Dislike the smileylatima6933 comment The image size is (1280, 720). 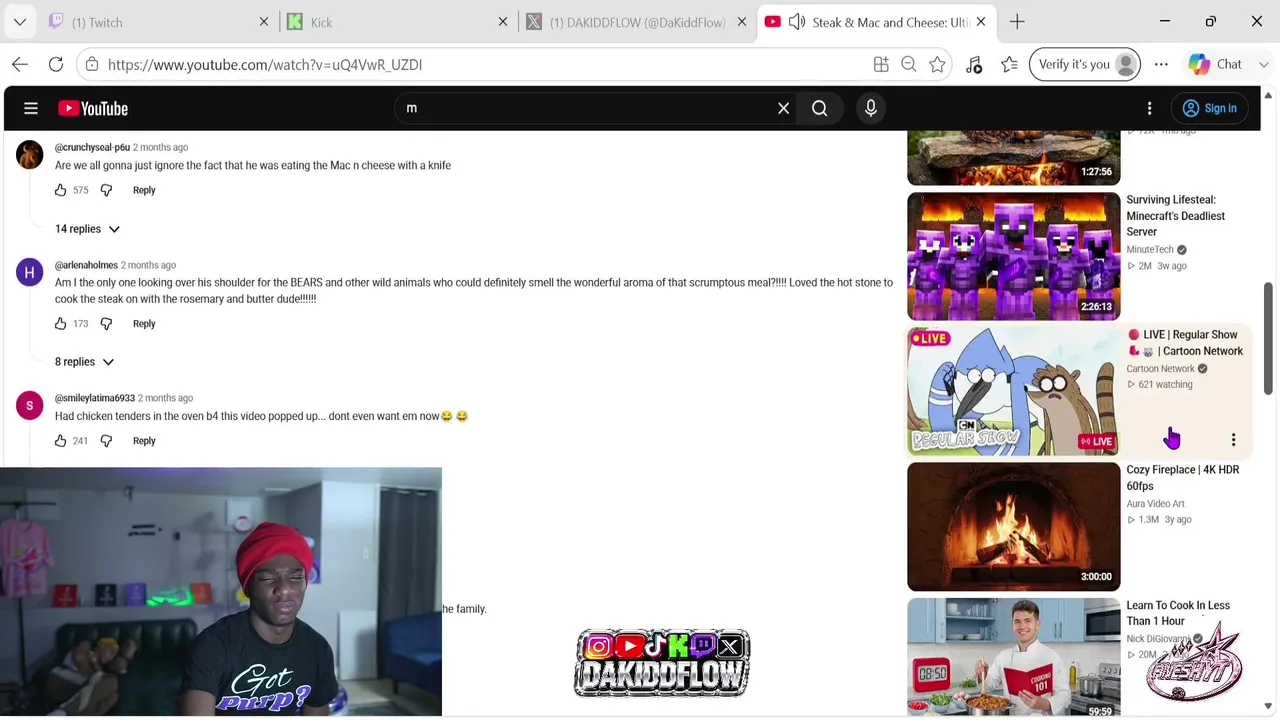(106, 441)
